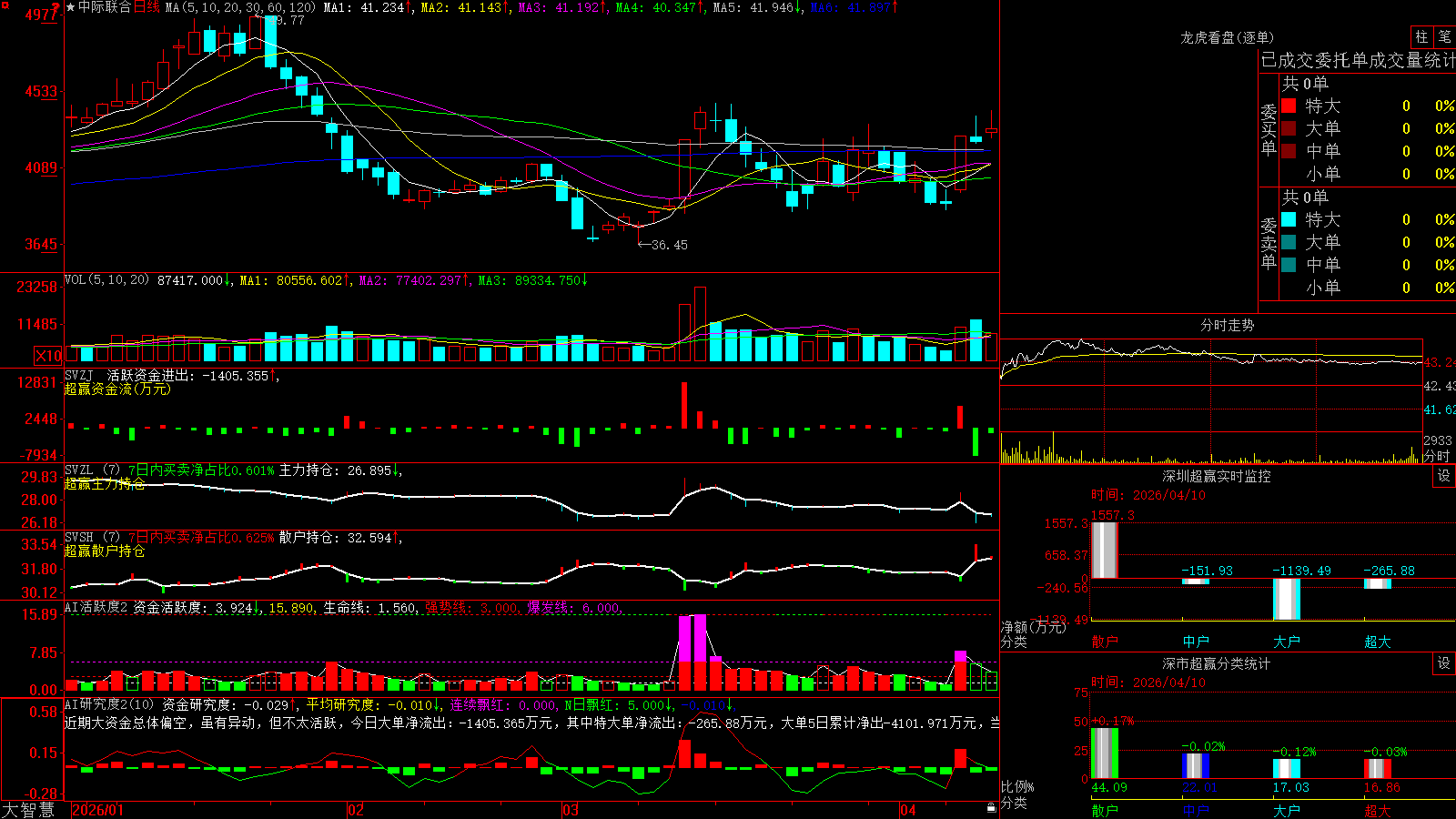Click the 大智慧 logo in the bottom-left
1456x819 pixels.
click(28, 809)
